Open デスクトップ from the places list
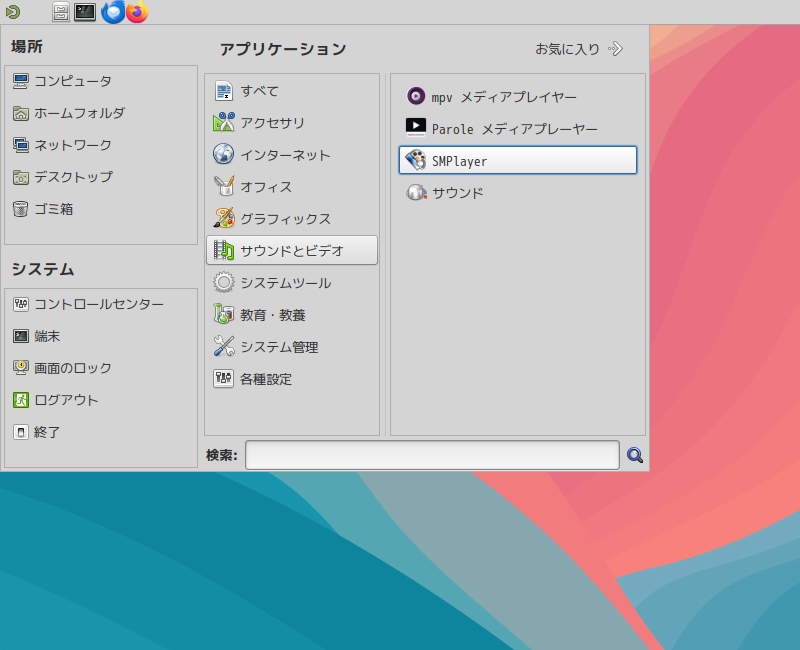This screenshot has height=650, width=800. click(73, 177)
